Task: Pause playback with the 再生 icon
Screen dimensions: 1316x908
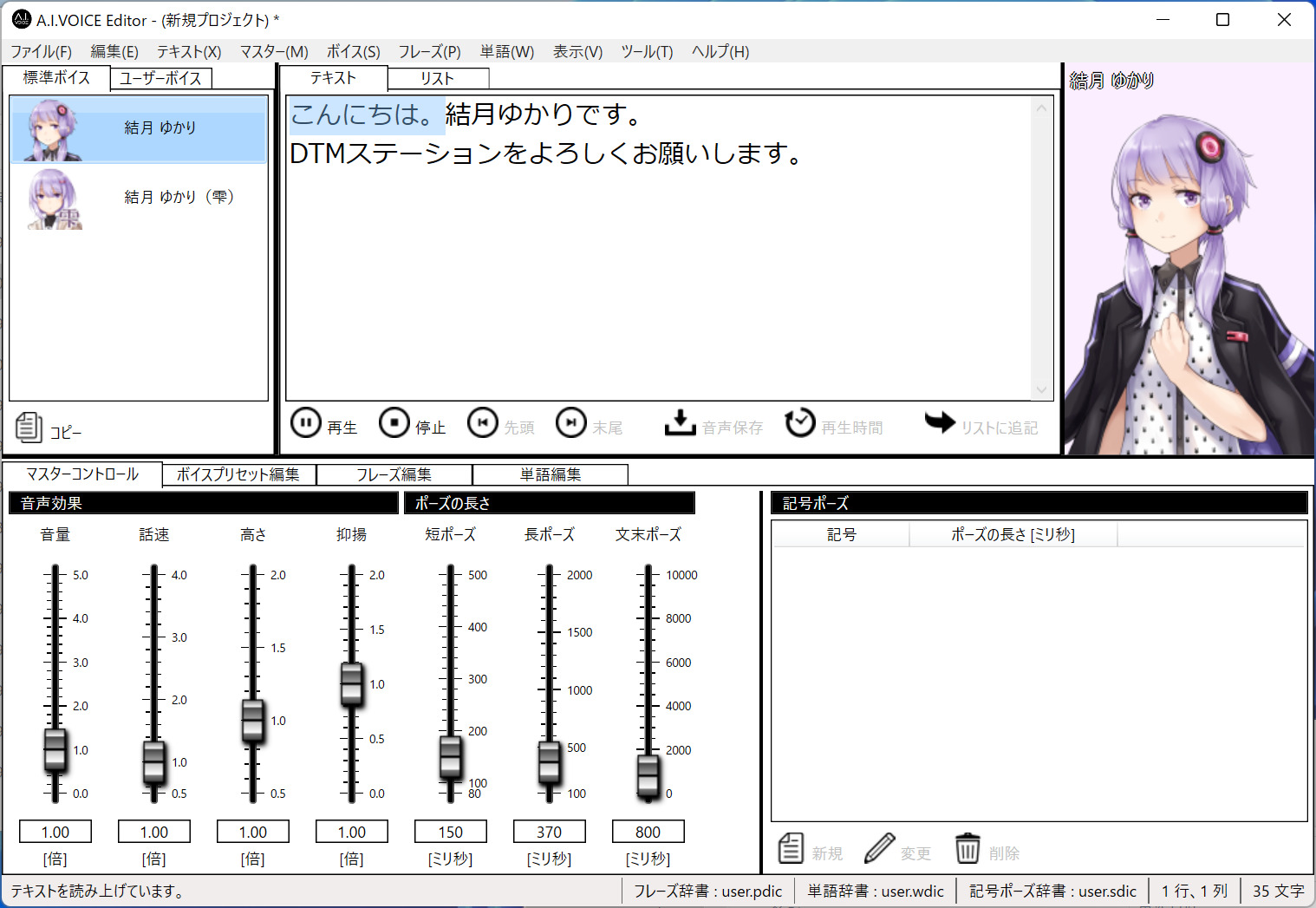Action: pyautogui.click(x=305, y=423)
